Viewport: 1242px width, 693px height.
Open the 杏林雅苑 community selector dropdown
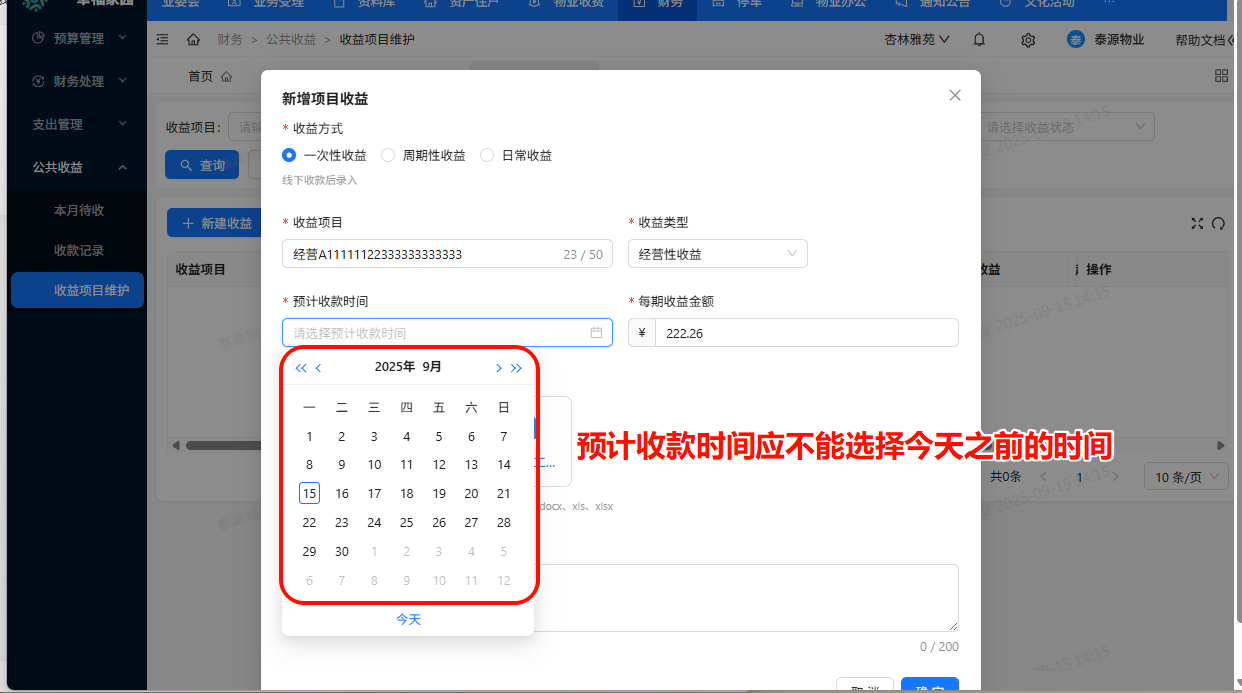(x=916, y=39)
